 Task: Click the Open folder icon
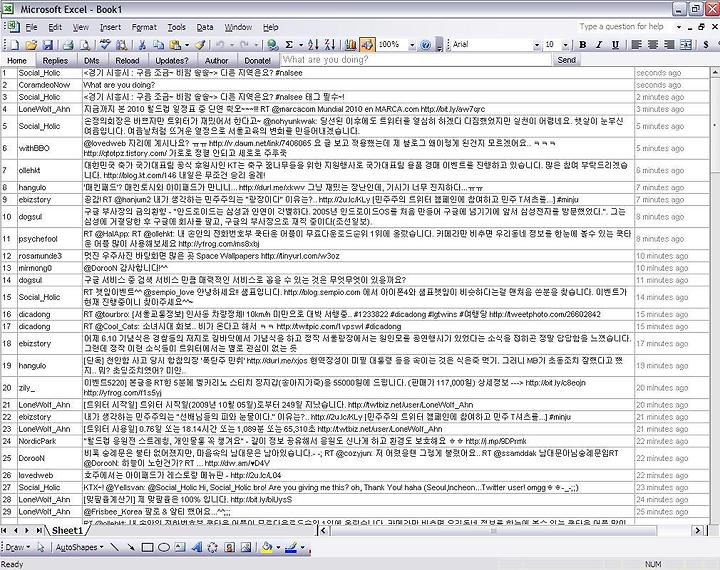click(x=31, y=45)
